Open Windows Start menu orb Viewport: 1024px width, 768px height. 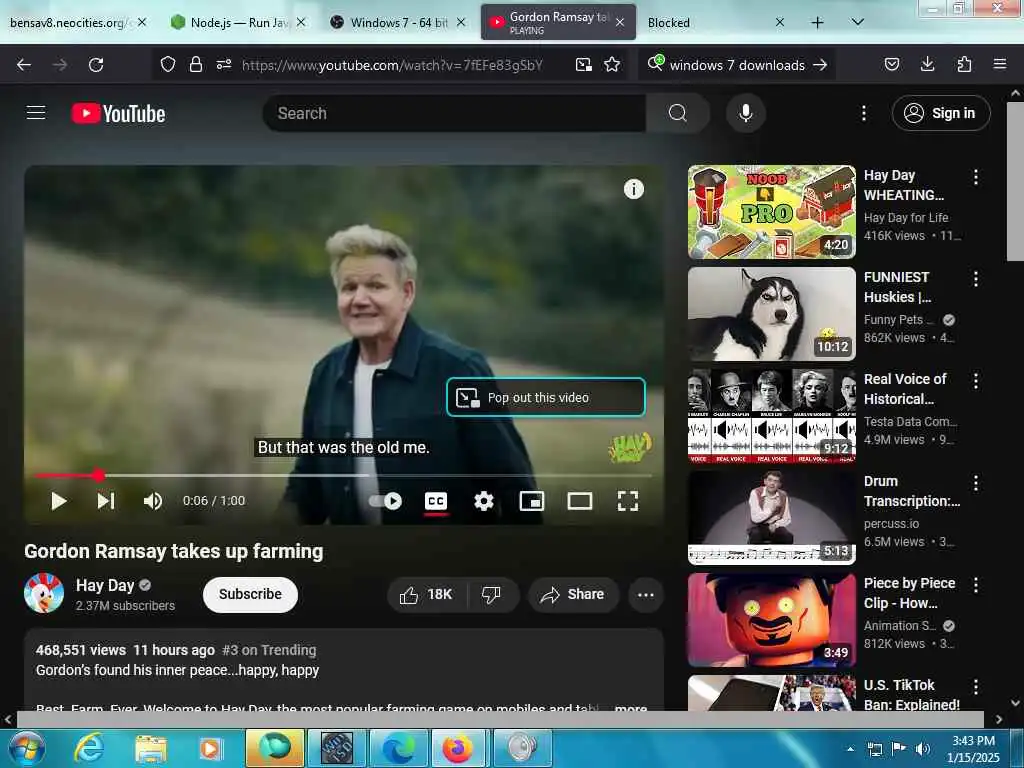pyautogui.click(x=27, y=748)
